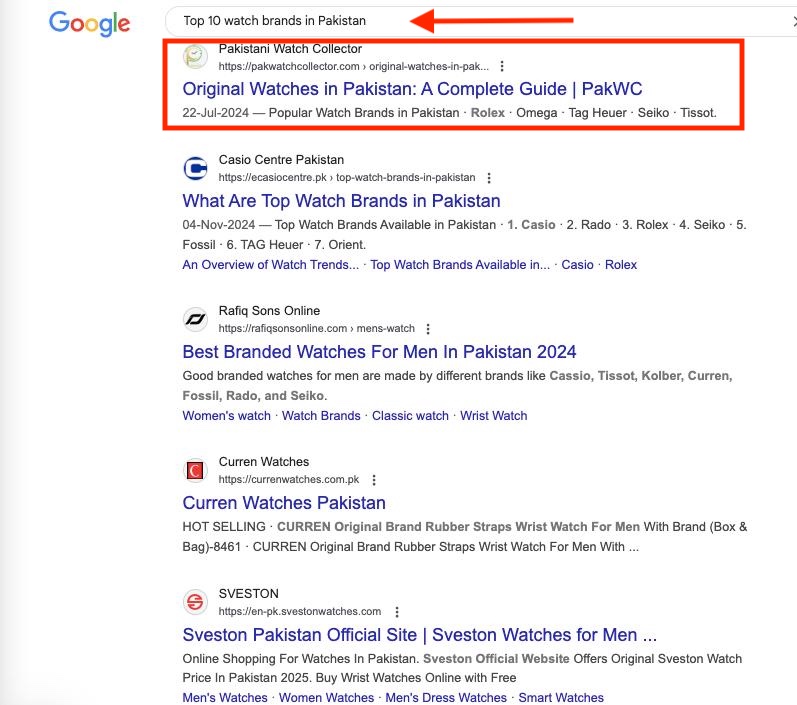Open the Rolex sitelink

621,265
